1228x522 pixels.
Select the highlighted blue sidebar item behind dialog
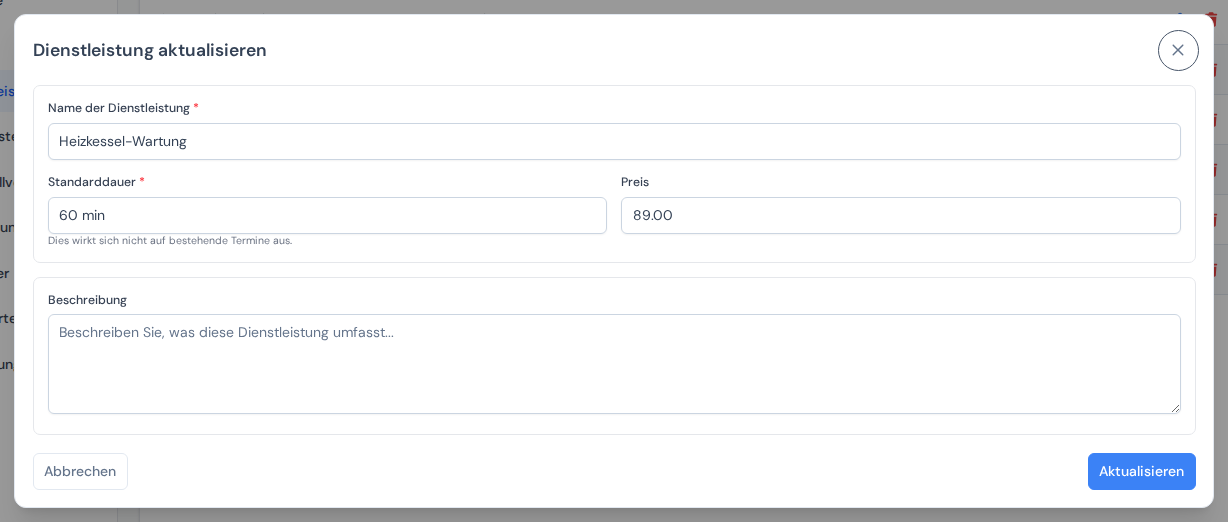tap(6, 91)
